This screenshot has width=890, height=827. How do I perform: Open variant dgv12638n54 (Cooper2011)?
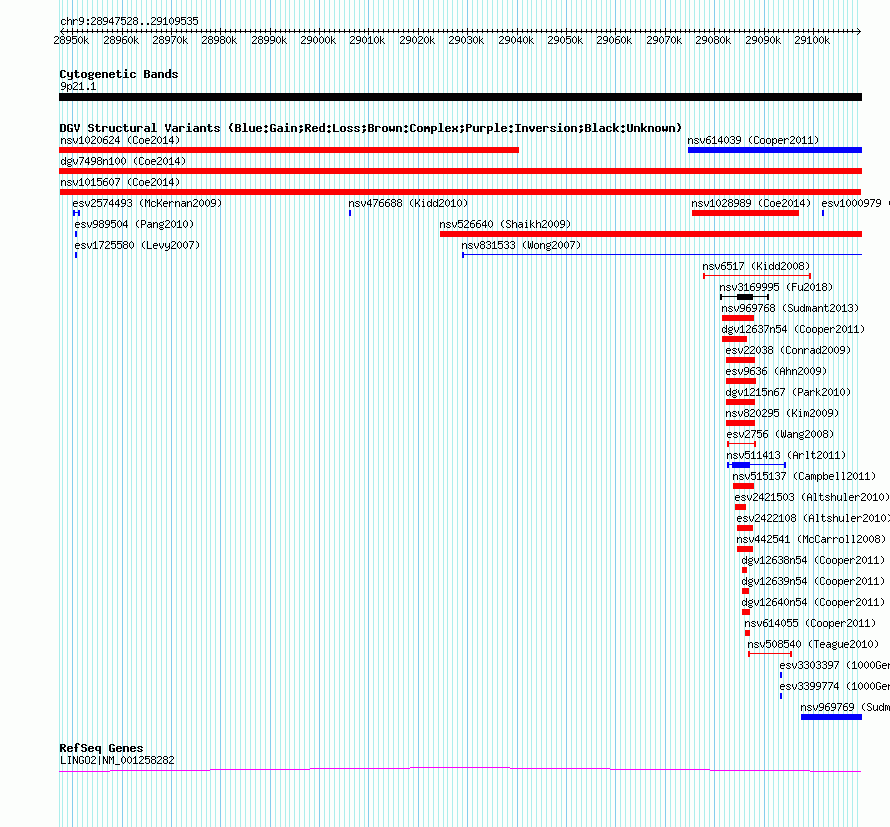pyautogui.click(x=813, y=560)
